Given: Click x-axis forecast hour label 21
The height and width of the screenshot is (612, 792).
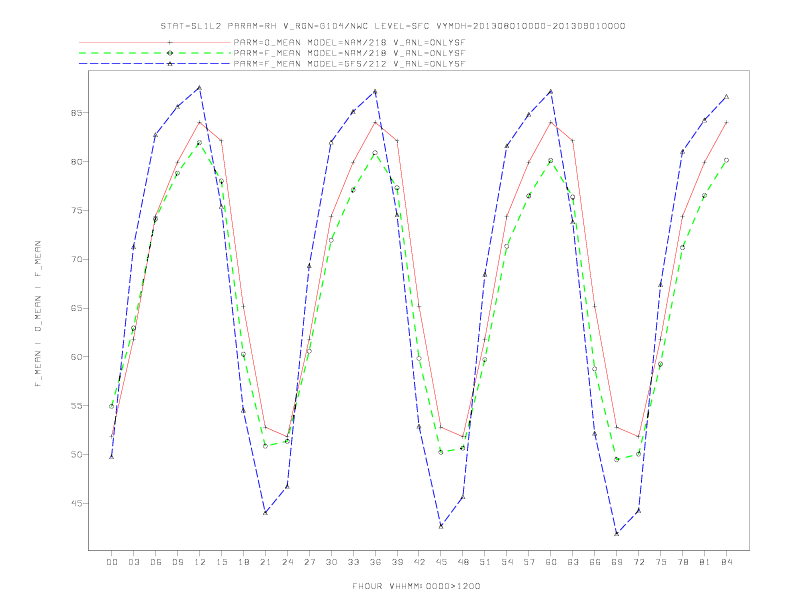Looking at the screenshot, I should pos(266,562).
